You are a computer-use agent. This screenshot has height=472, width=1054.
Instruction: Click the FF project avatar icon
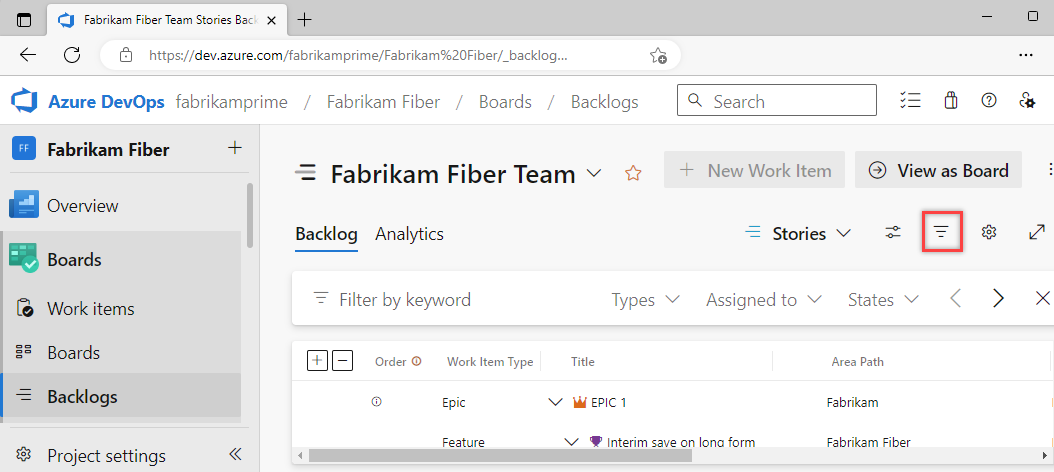pyautogui.click(x=24, y=149)
